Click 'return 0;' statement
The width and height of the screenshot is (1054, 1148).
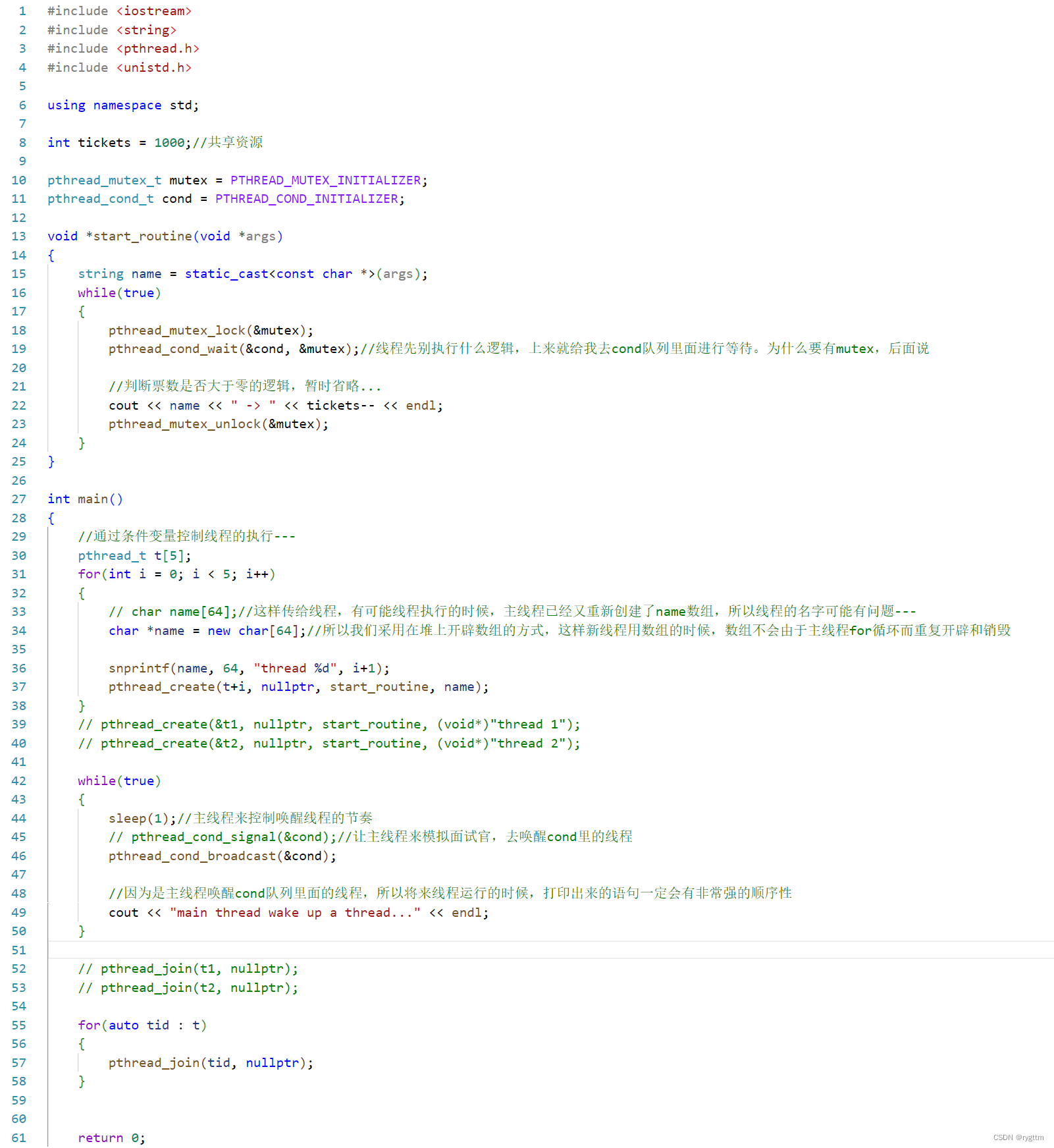click(111, 1138)
